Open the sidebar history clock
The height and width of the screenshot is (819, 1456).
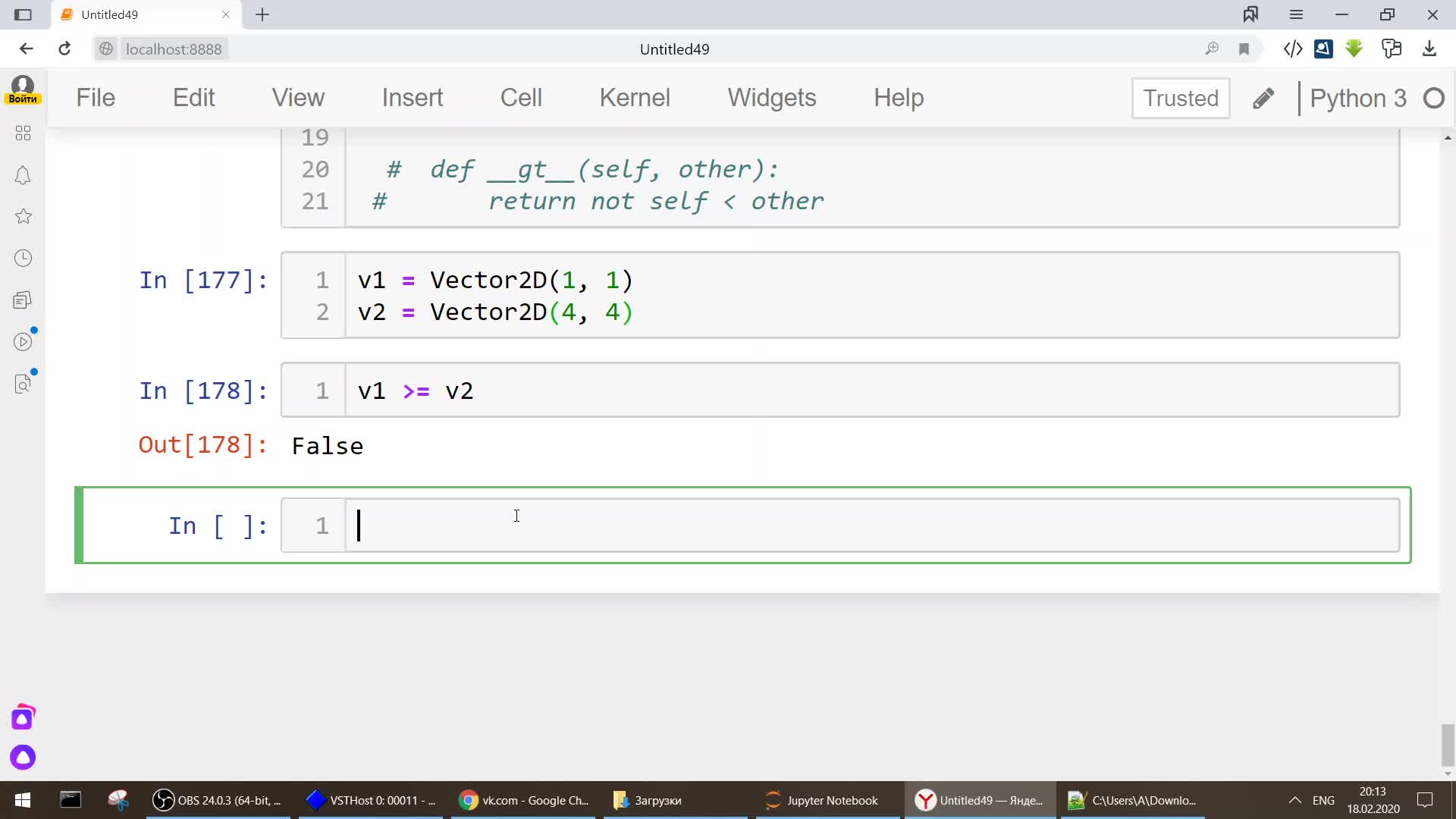[23, 258]
